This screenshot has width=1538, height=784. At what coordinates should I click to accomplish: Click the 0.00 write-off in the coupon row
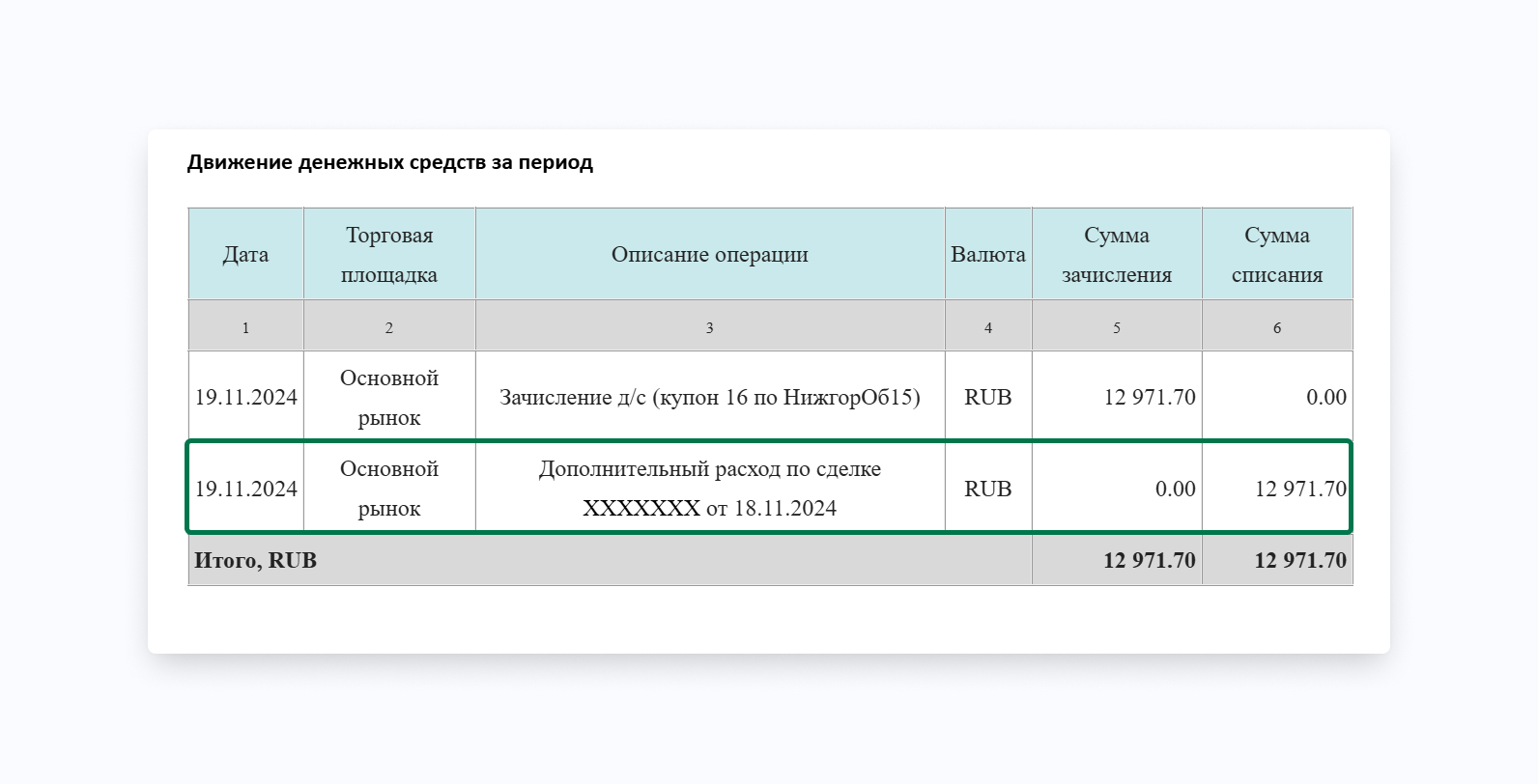[x=1326, y=397]
